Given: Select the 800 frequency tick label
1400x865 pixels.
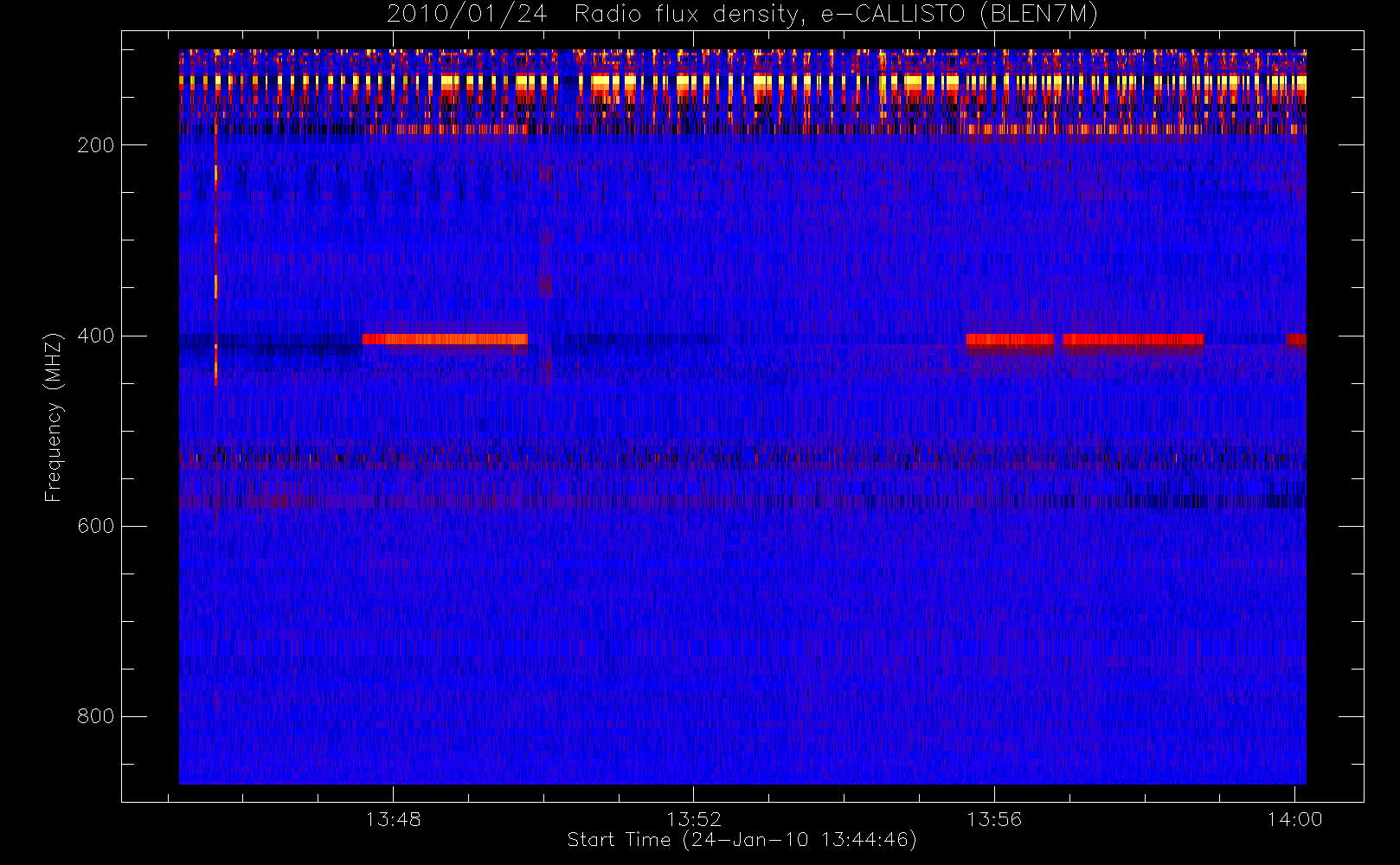Looking at the screenshot, I should point(96,716).
